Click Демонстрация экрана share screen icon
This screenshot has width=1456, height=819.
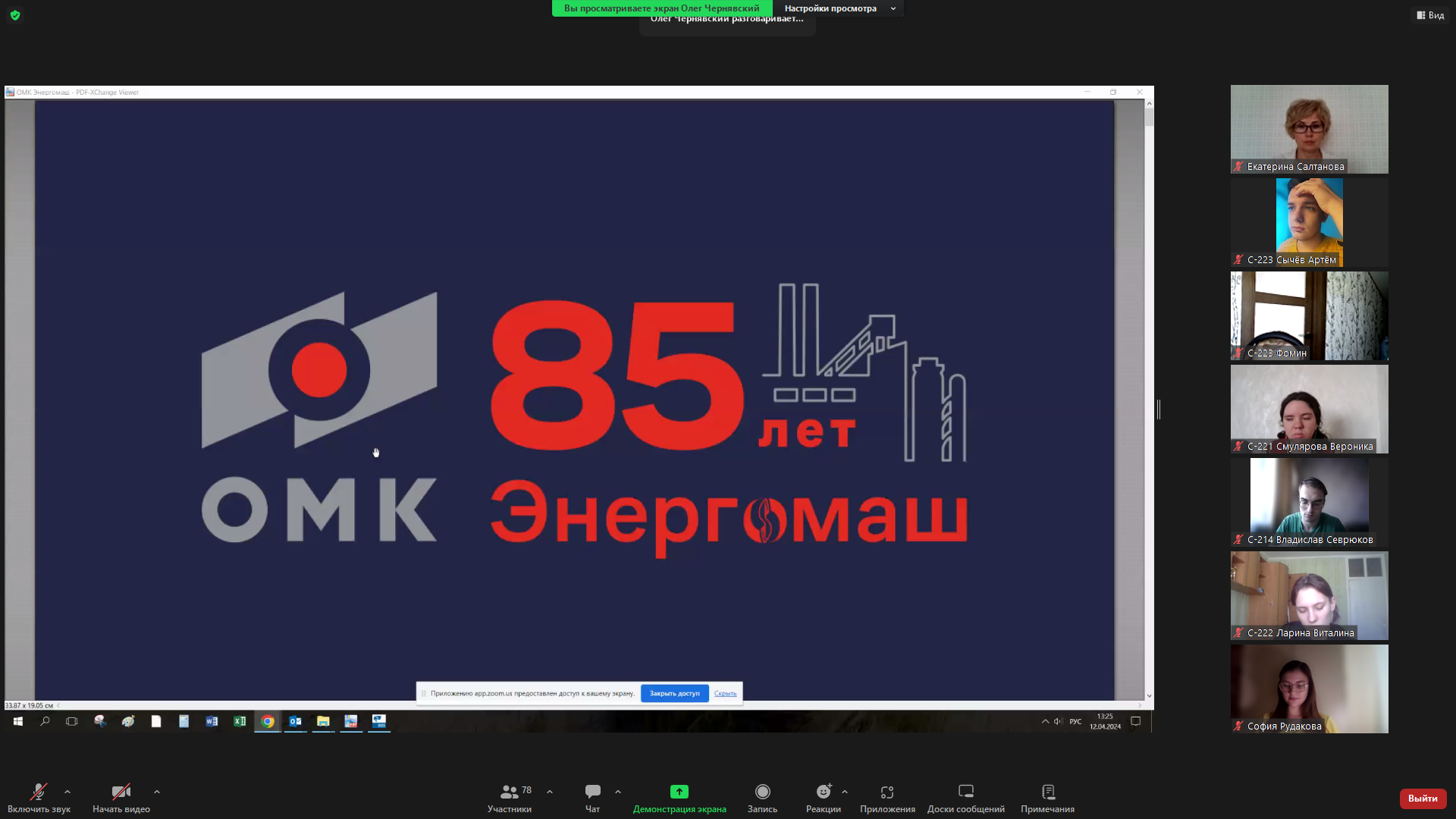click(x=679, y=792)
